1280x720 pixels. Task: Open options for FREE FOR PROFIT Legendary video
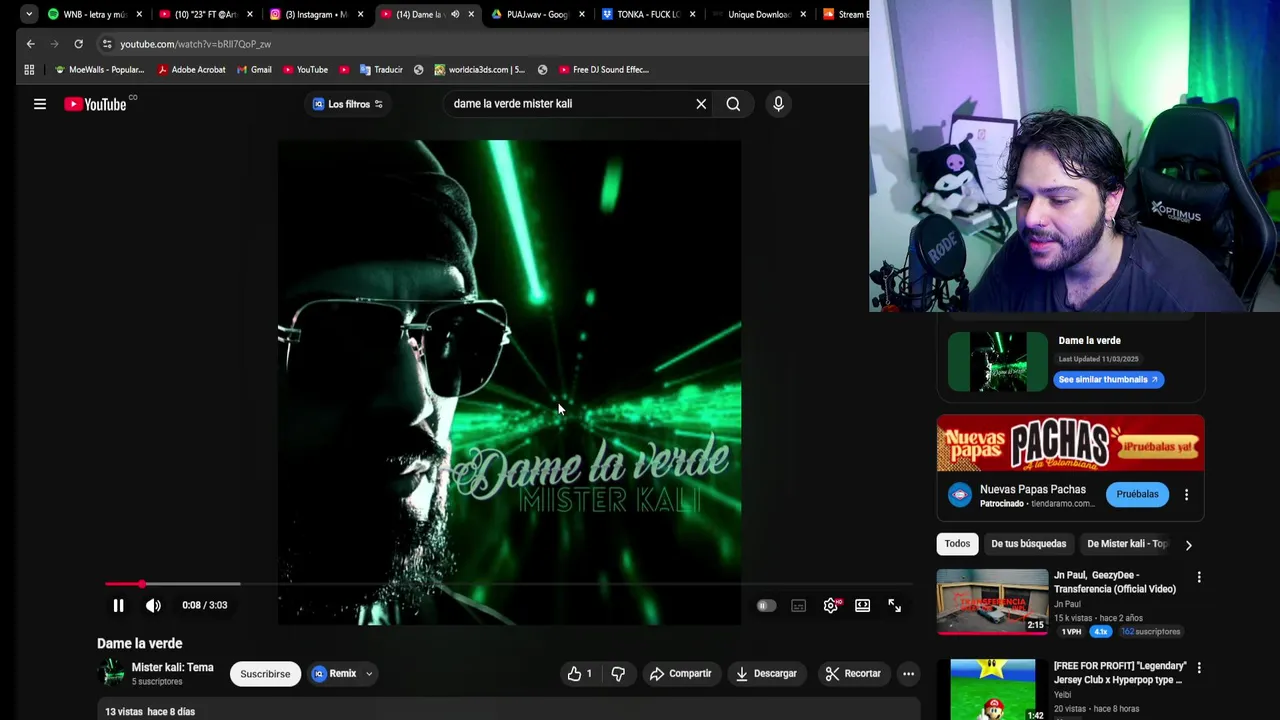pos(1199,667)
